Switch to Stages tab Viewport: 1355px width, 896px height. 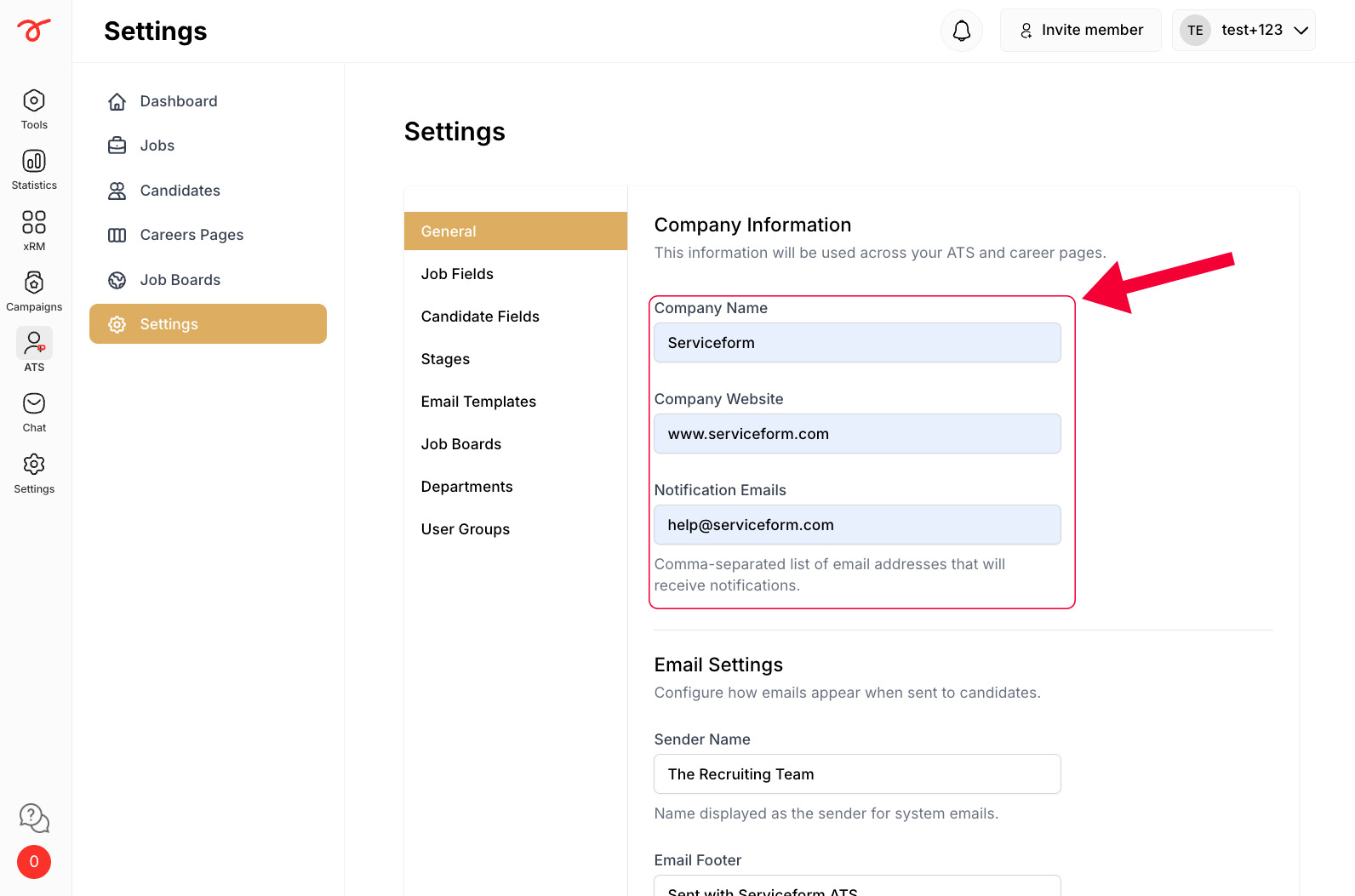516,359
